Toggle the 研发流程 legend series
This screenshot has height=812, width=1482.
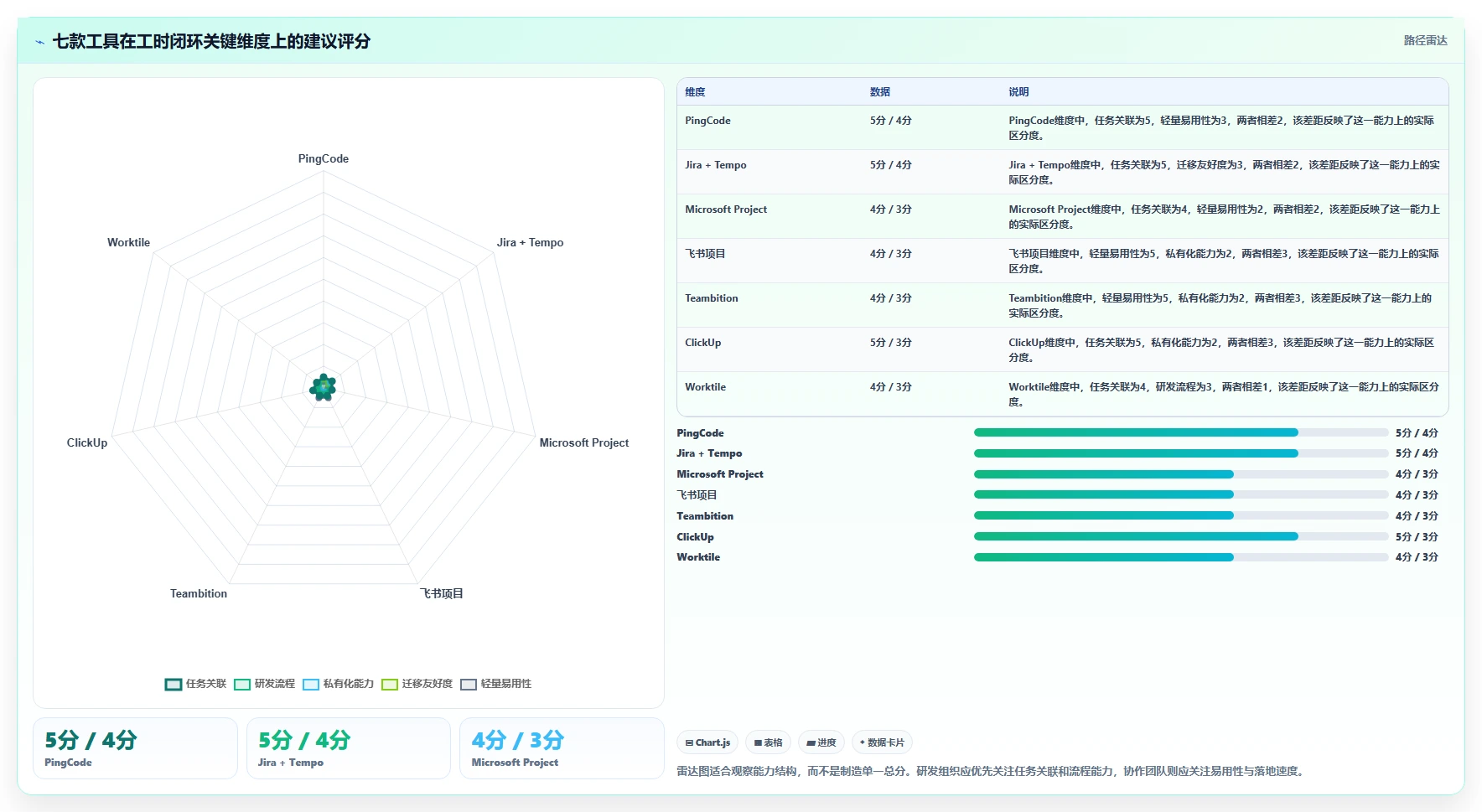[x=265, y=684]
